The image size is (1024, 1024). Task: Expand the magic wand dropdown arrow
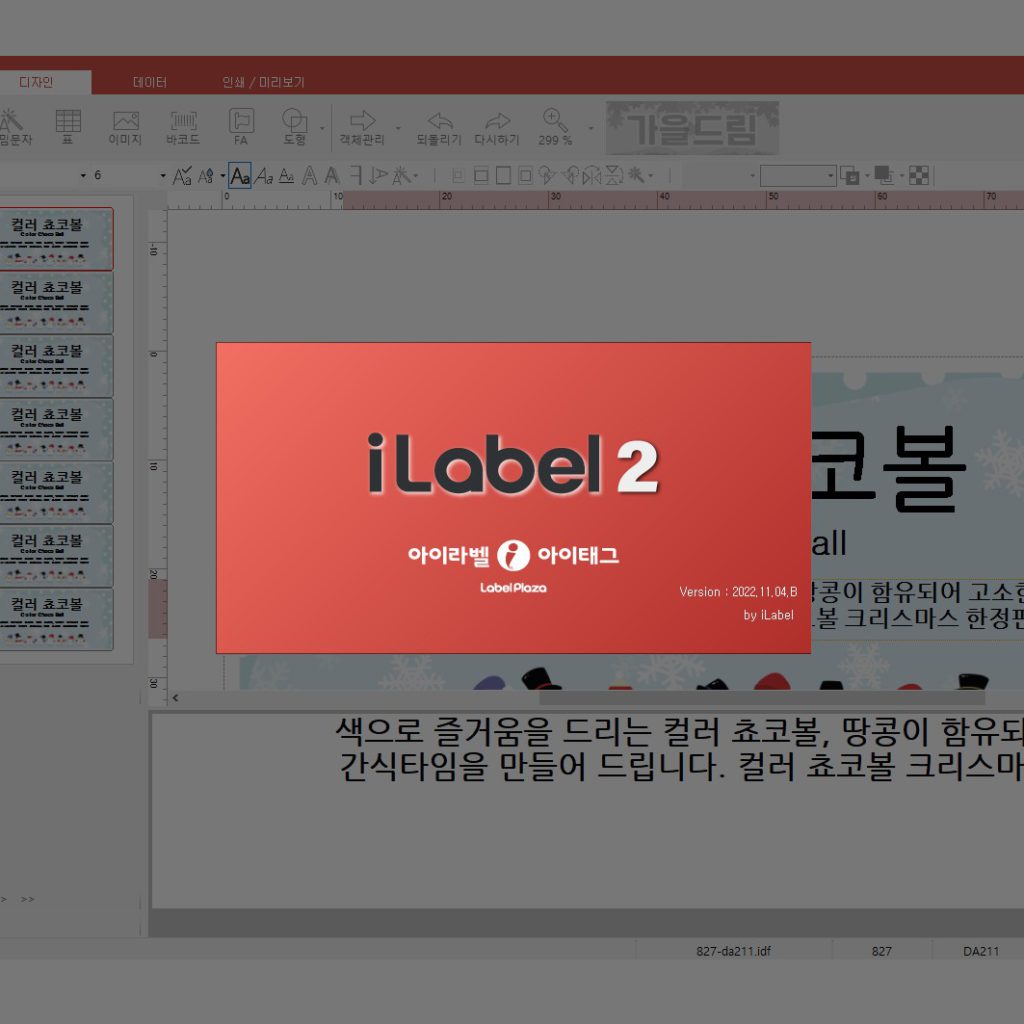click(650, 176)
